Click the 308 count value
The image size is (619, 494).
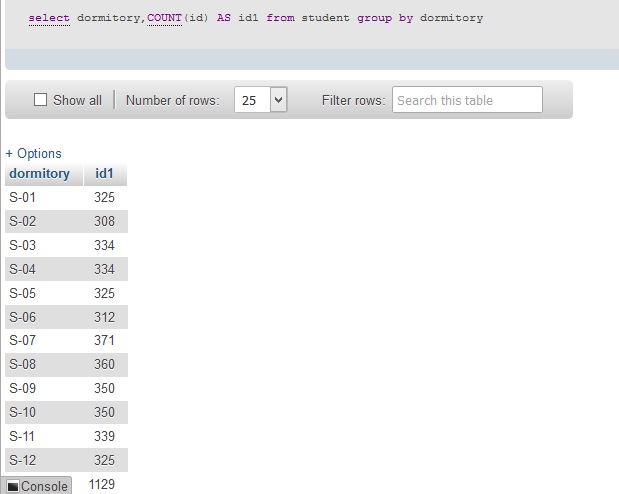(x=104, y=221)
